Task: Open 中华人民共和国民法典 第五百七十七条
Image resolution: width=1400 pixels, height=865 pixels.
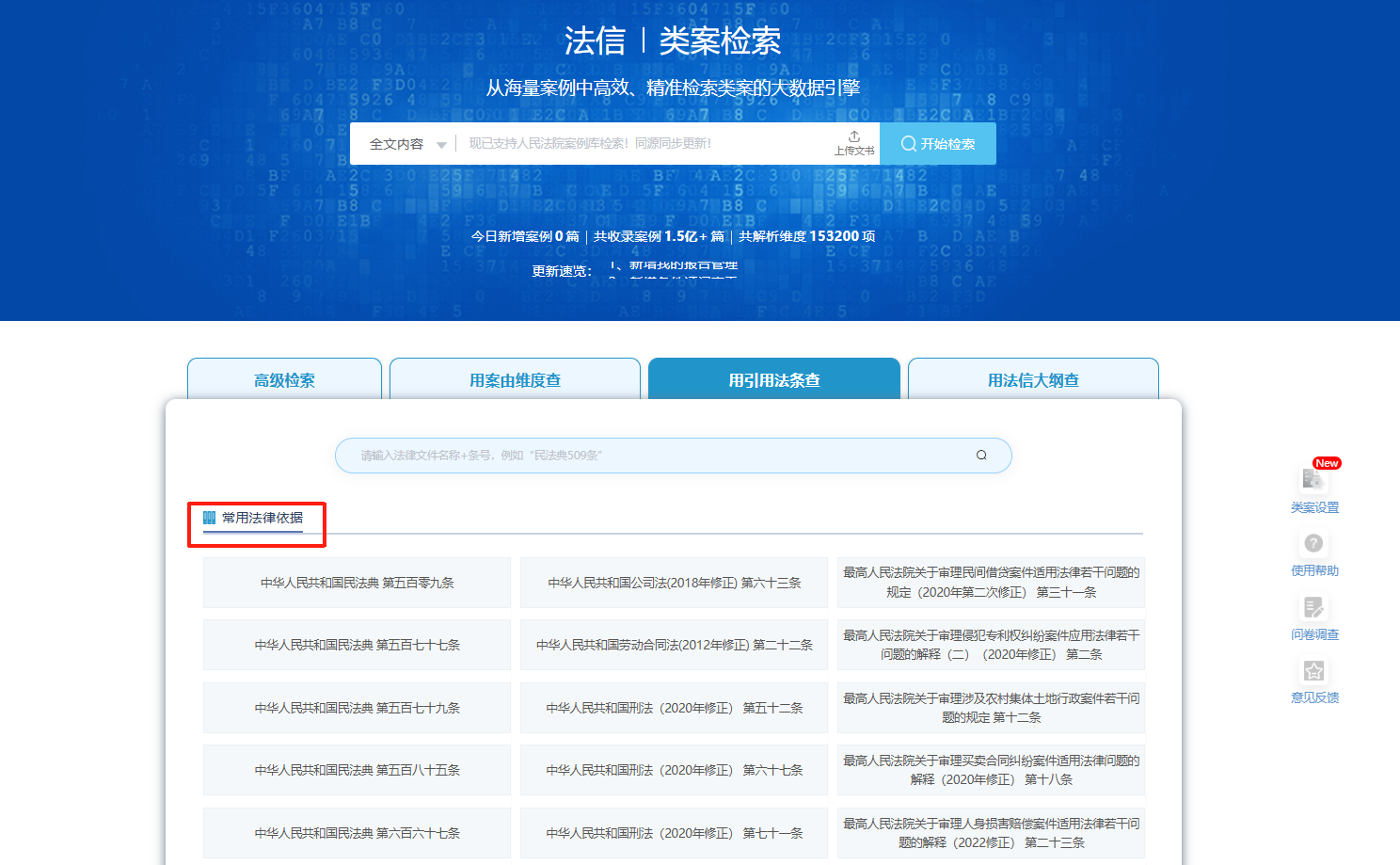Action: click(x=357, y=645)
